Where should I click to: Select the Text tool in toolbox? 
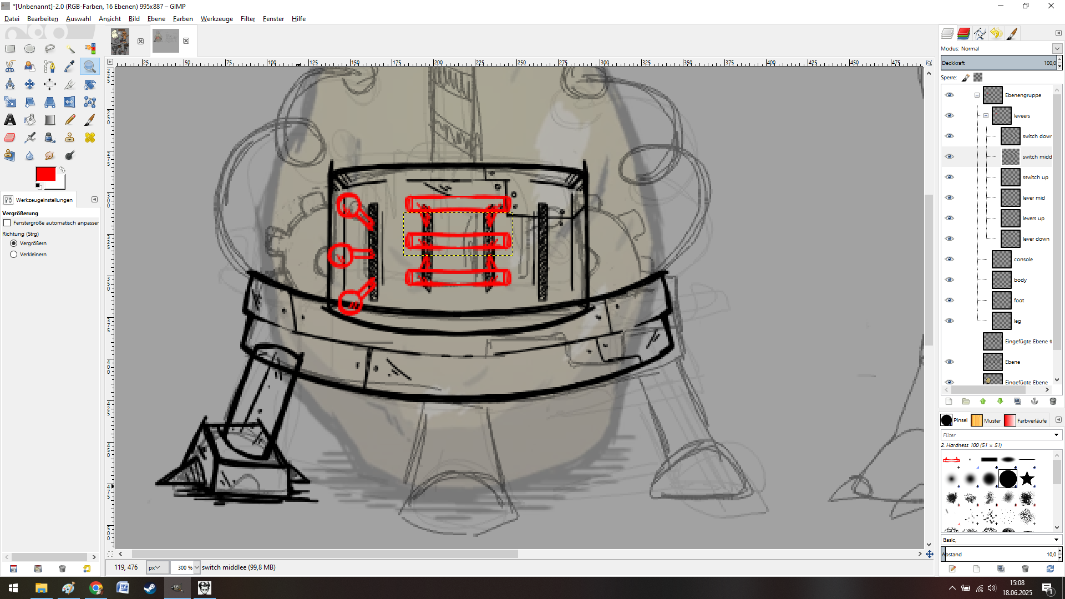9,119
